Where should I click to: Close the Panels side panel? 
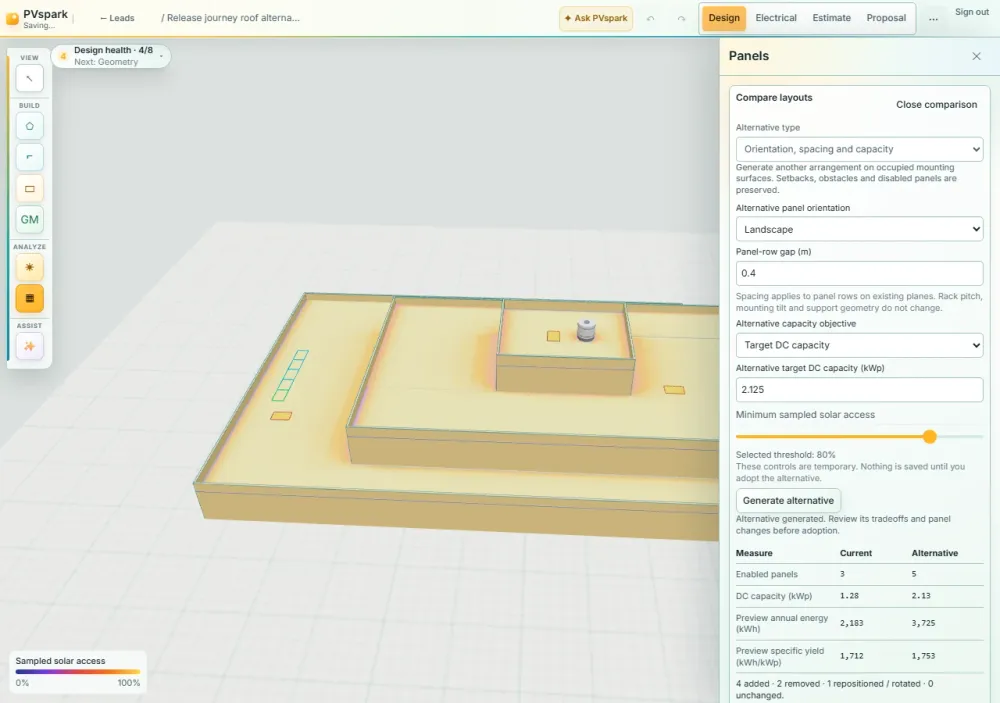(x=976, y=56)
